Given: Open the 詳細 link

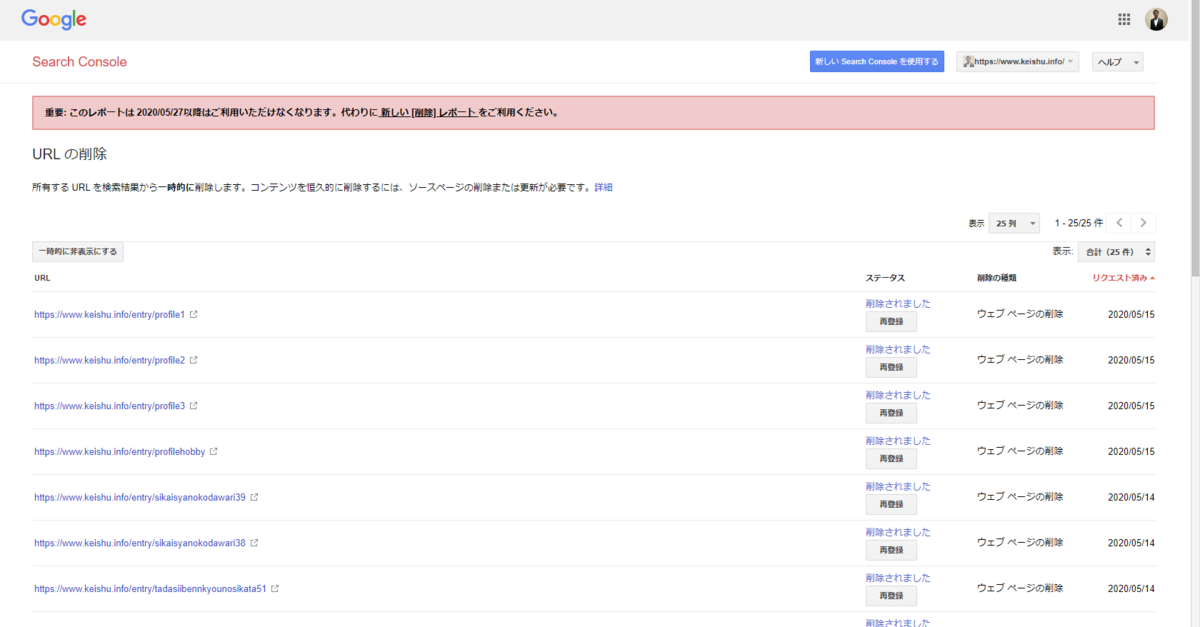Looking at the screenshot, I should click(x=604, y=187).
